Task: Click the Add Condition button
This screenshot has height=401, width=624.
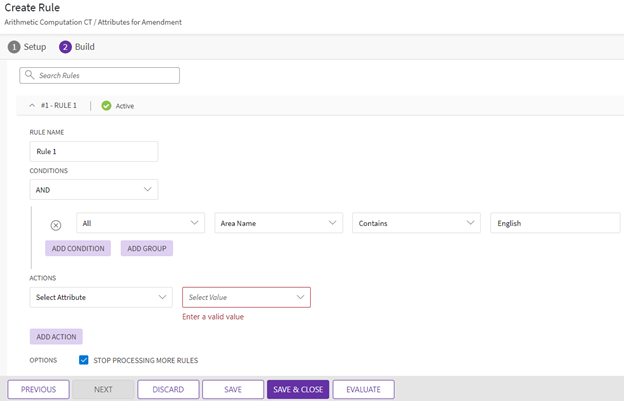Action: tap(78, 248)
